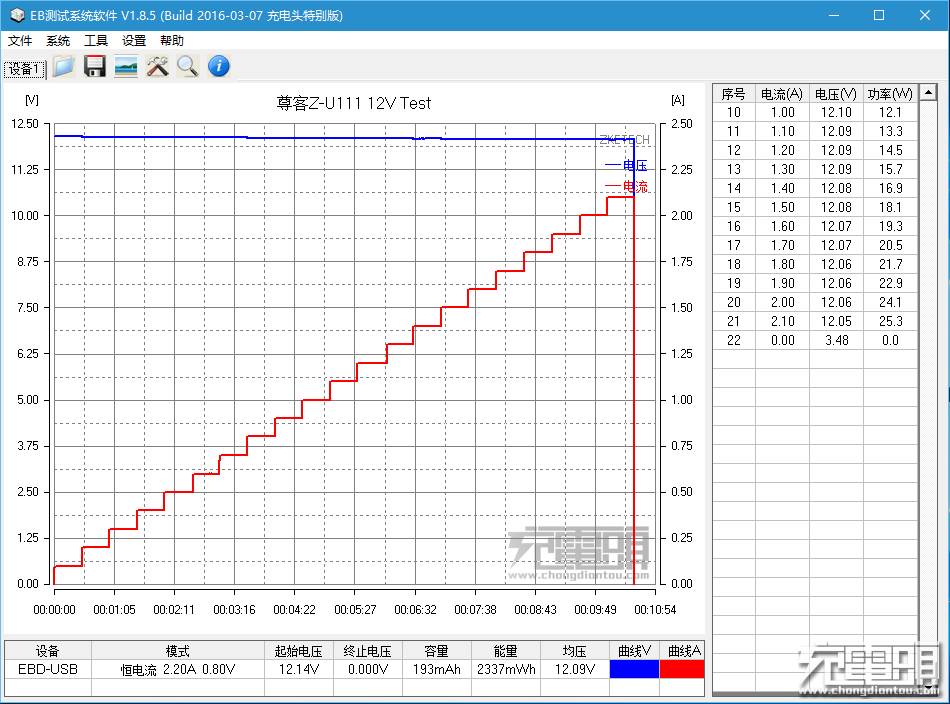Click the 模式 column header in status table
Screen dimensions: 950x704
[x=178, y=651]
